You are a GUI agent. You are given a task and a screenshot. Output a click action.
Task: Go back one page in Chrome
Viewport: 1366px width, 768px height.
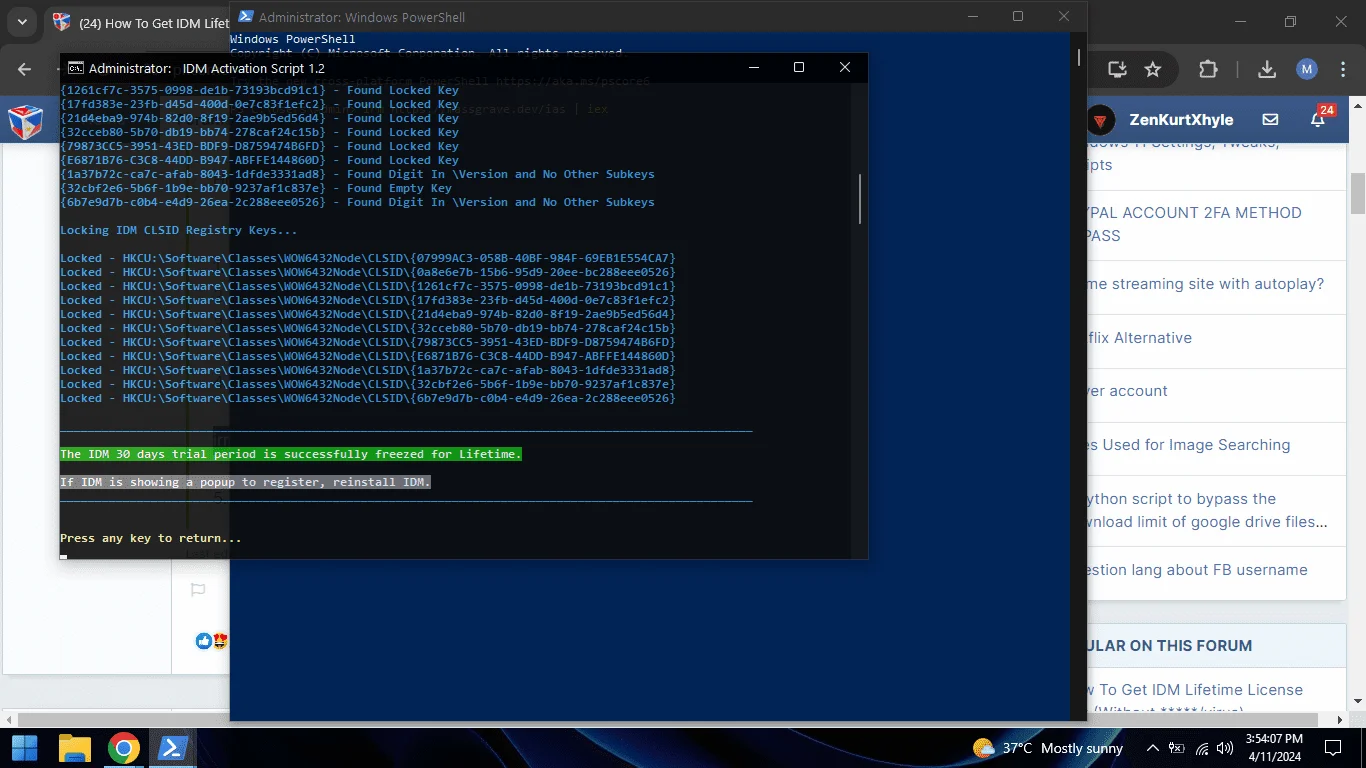pyautogui.click(x=25, y=69)
